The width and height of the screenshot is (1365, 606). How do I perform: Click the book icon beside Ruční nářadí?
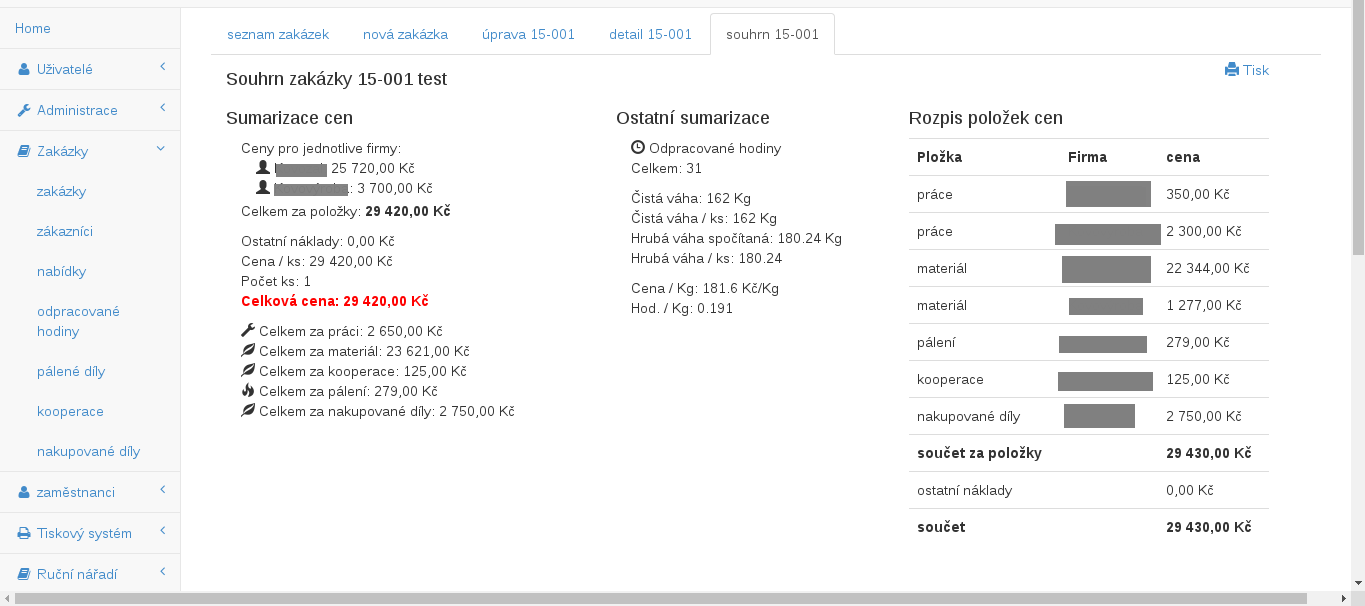point(24,575)
